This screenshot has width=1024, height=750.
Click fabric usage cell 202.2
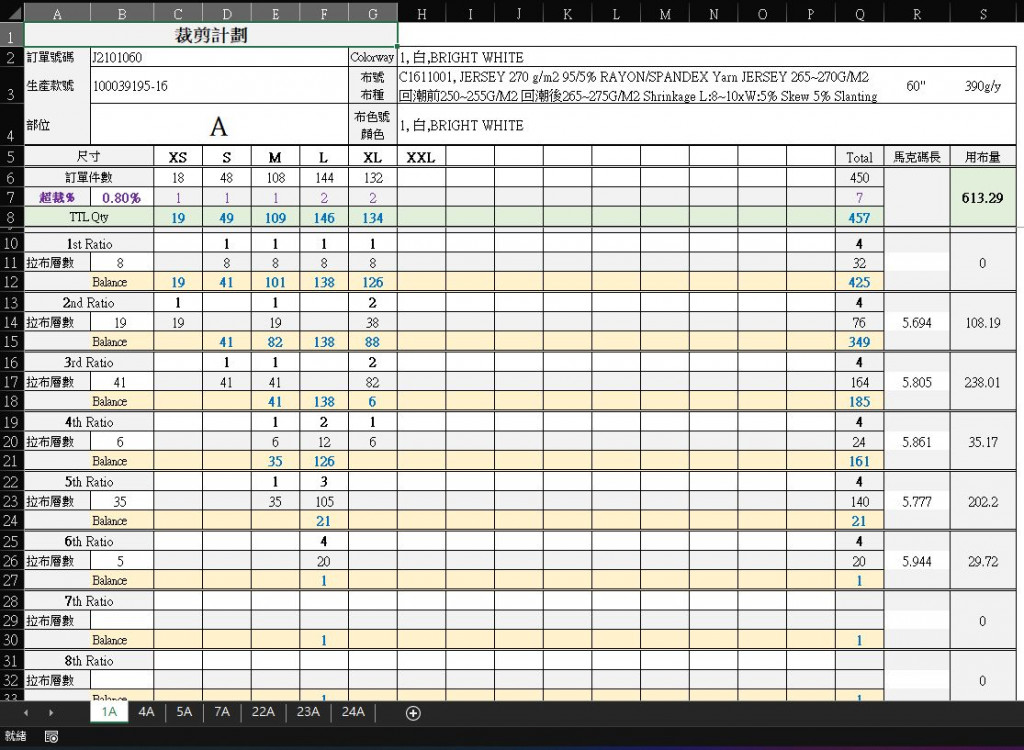tap(983, 501)
